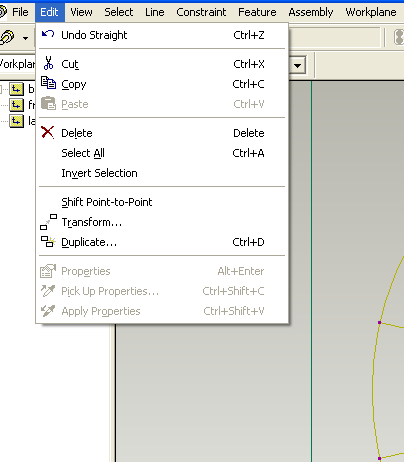Open the Select menu
The image size is (404, 462).
pos(119,12)
